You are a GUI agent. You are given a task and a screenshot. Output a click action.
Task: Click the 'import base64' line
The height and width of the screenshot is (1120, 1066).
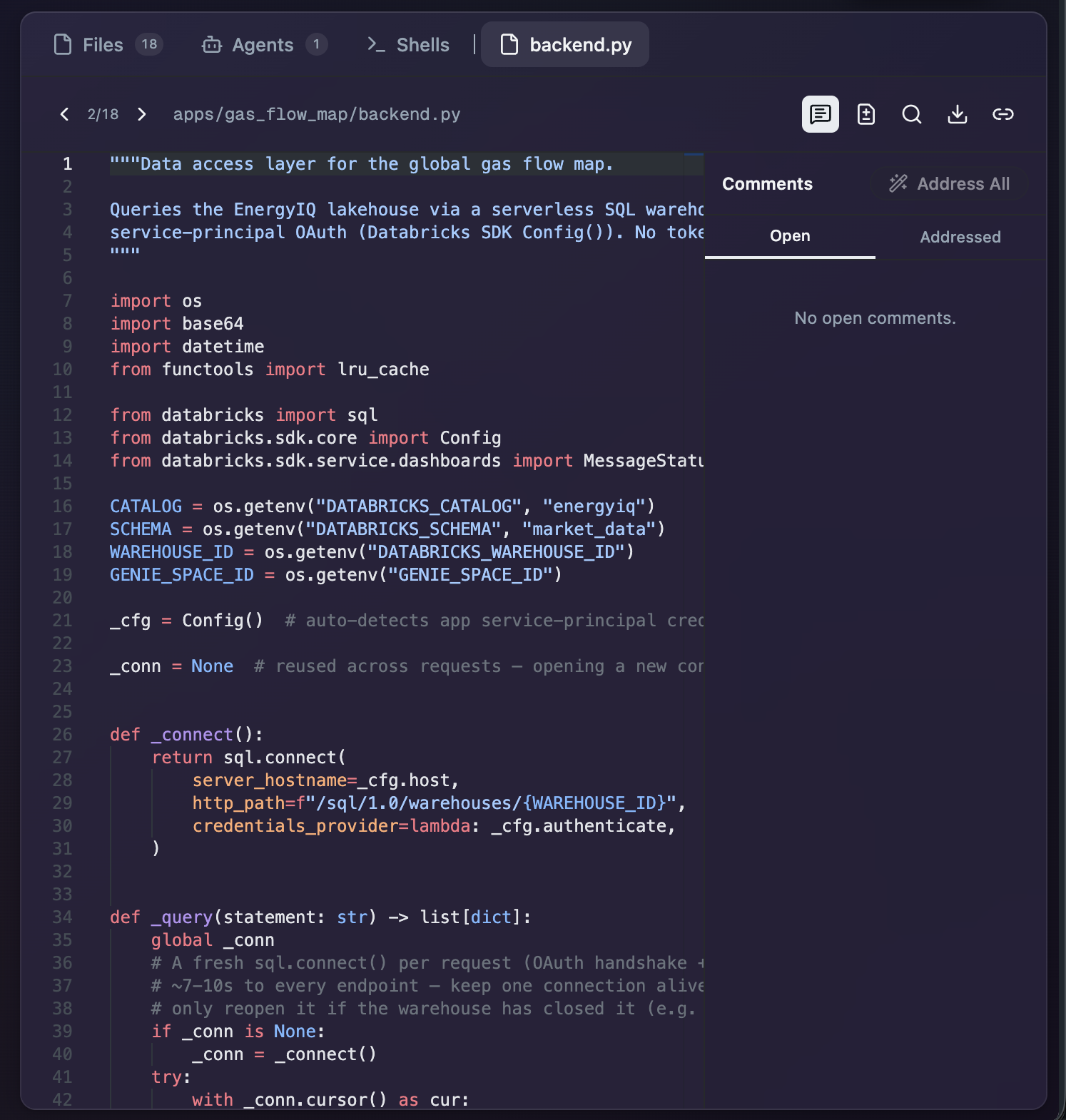coord(177,324)
